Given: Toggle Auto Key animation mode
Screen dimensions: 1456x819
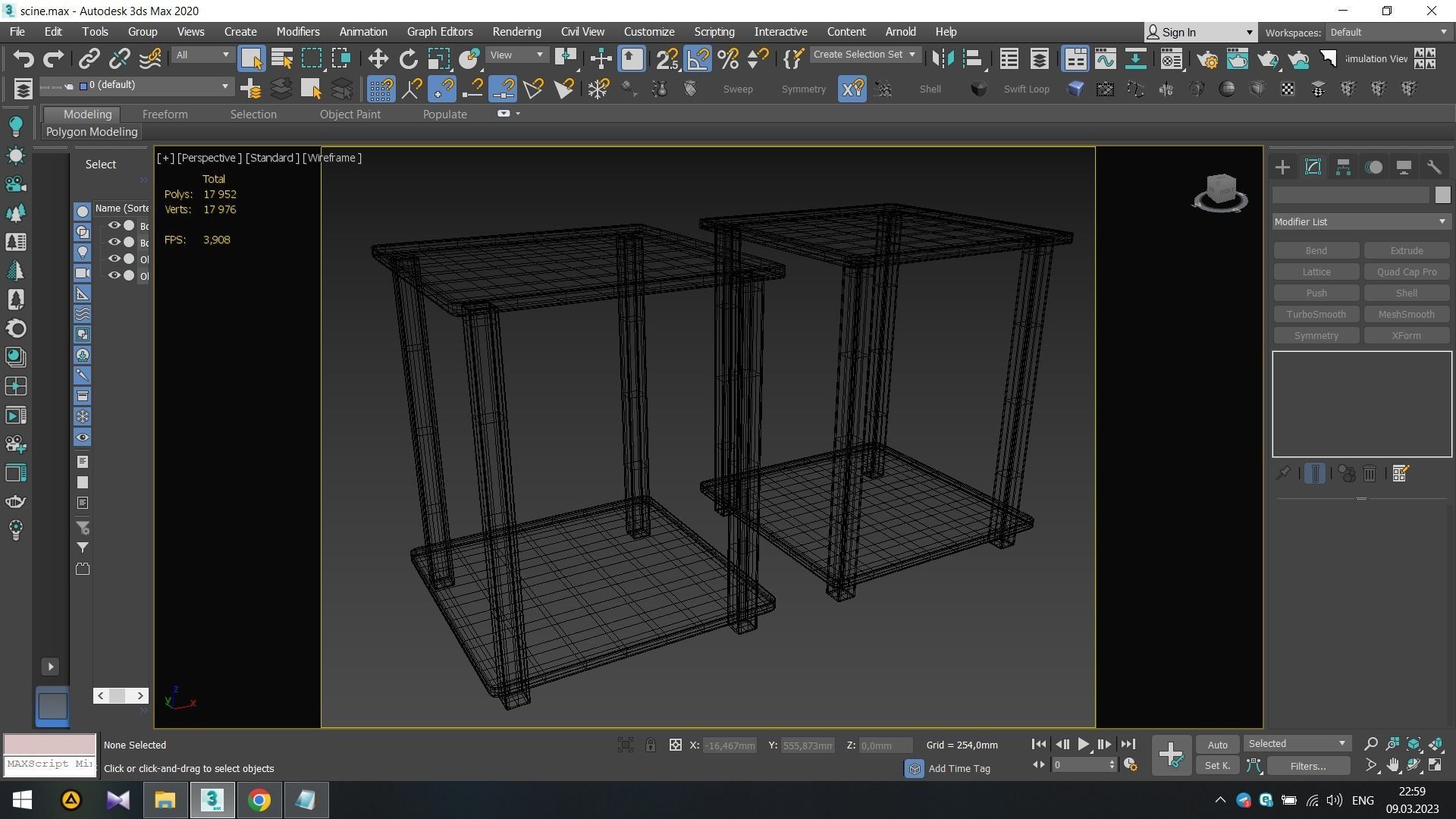Looking at the screenshot, I should pos(1217,745).
